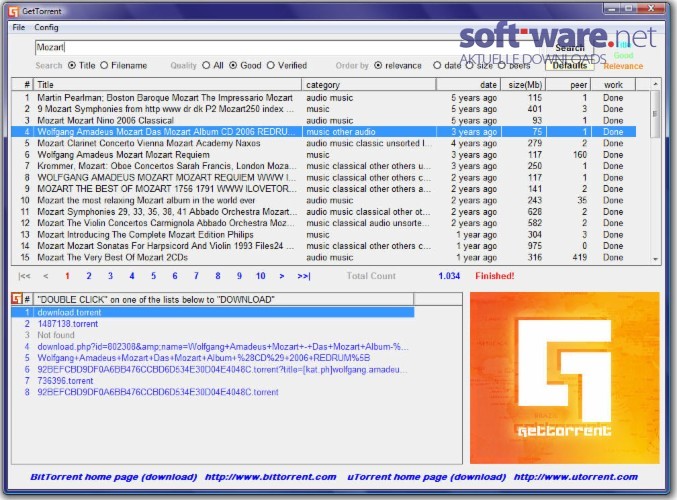Image resolution: width=677 pixels, height=500 pixels.
Task: Select download.php?id=802308 entry
Action: pos(213,347)
